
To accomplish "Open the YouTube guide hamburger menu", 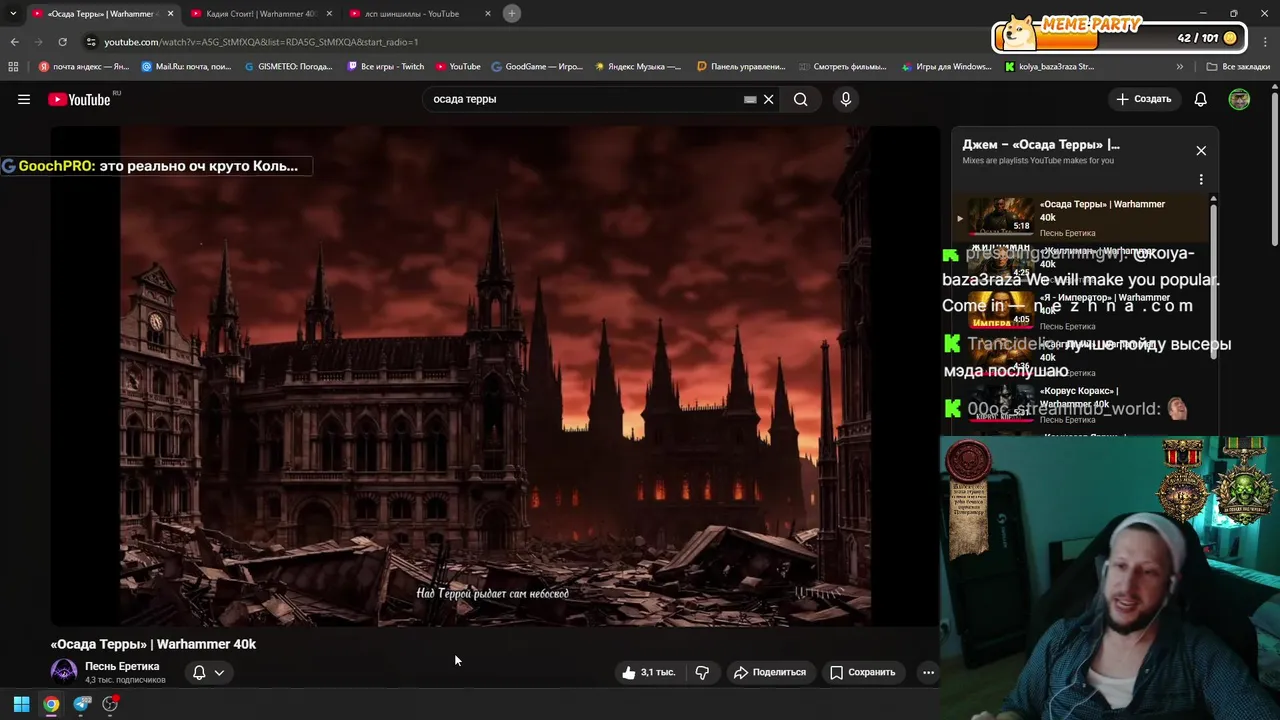I will (24, 99).
